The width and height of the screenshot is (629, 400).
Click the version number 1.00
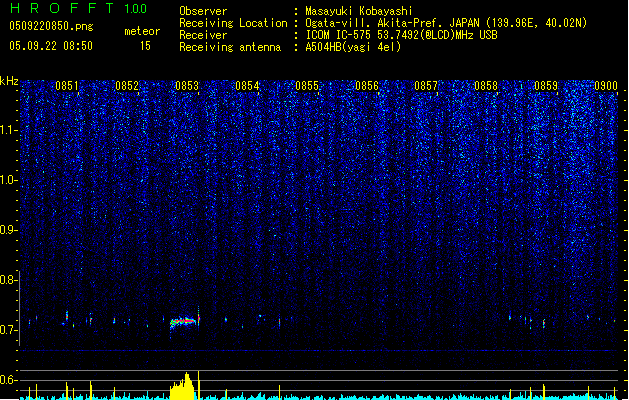click(x=136, y=9)
